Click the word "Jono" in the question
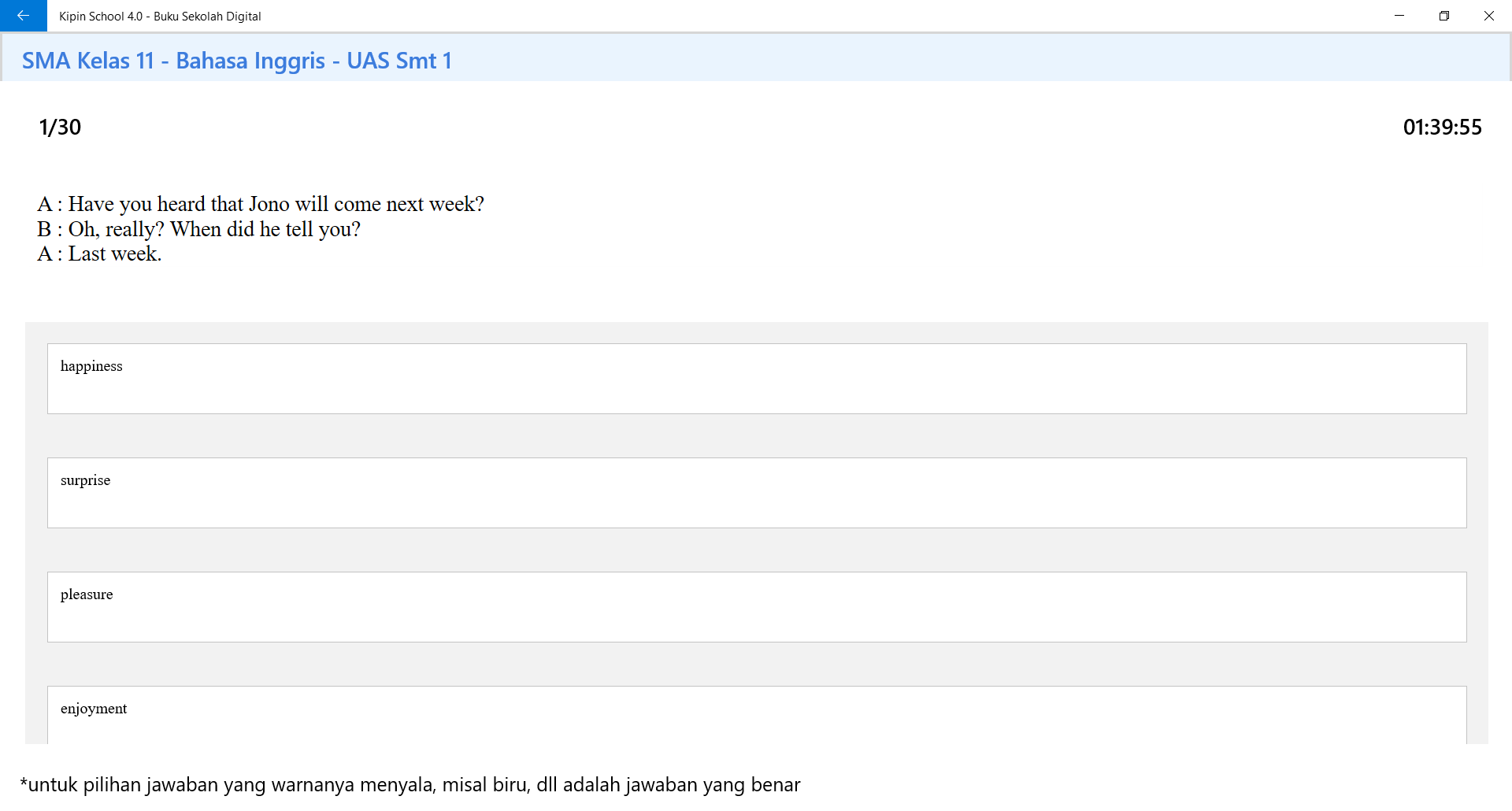Image resolution: width=1512 pixels, height=811 pixels. [x=269, y=204]
